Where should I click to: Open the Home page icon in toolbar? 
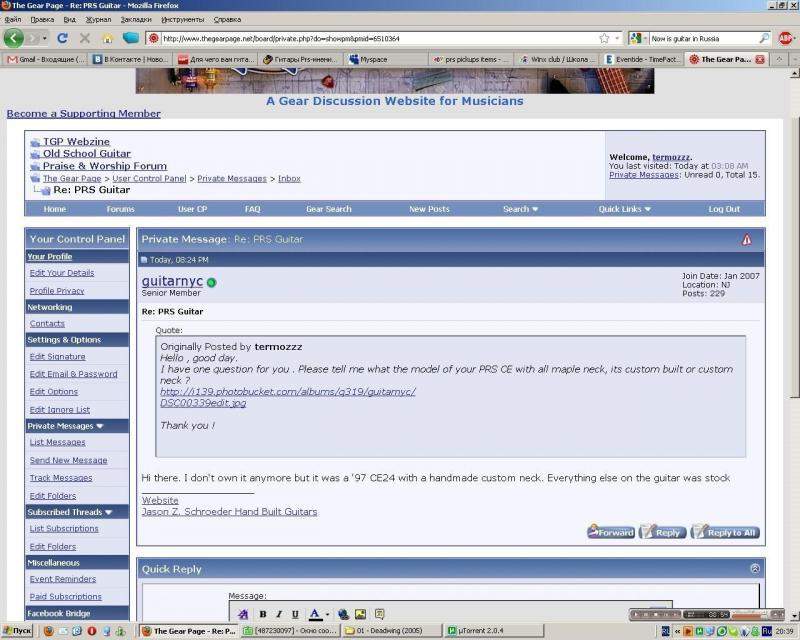coord(107,39)
